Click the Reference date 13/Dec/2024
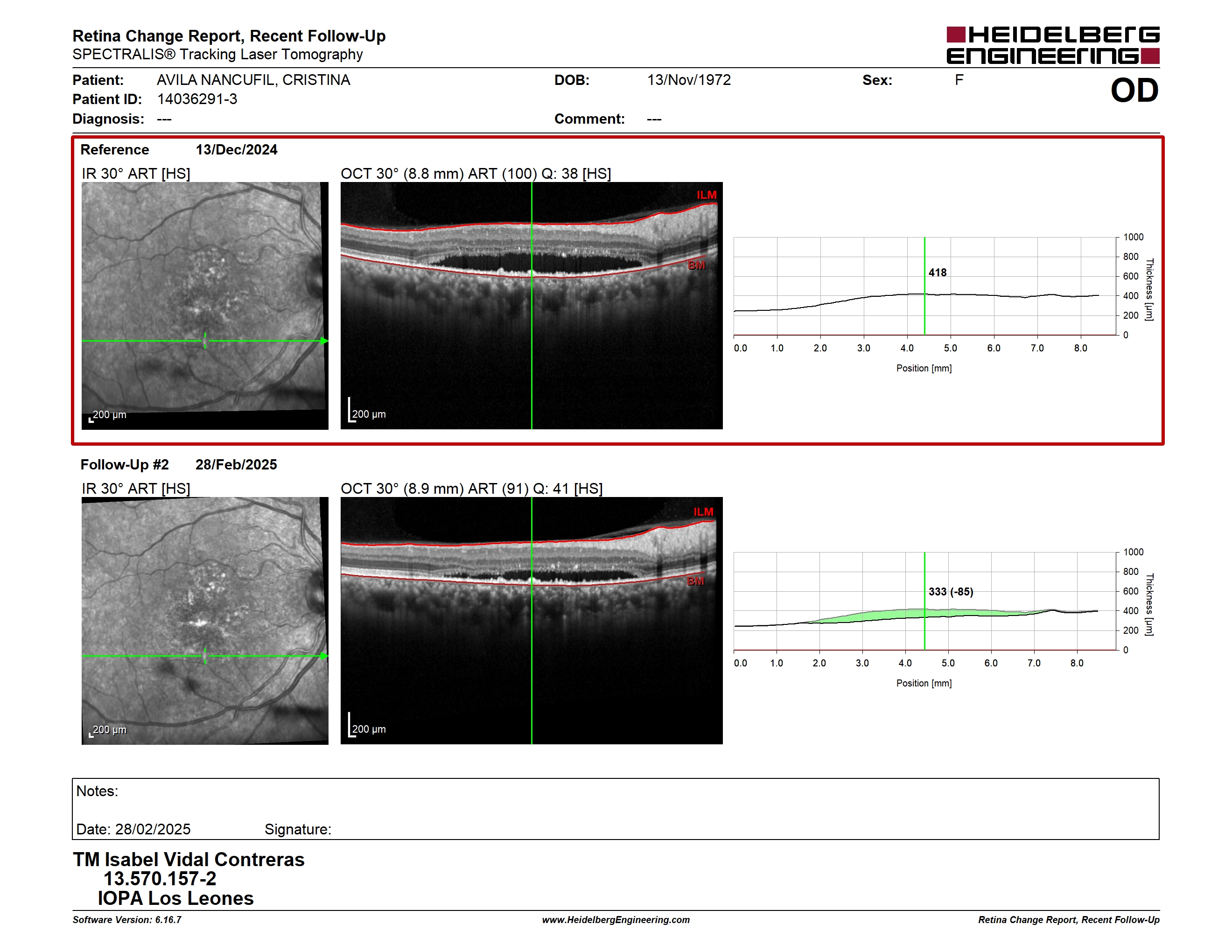The image size is (1232, 952). 236,149
